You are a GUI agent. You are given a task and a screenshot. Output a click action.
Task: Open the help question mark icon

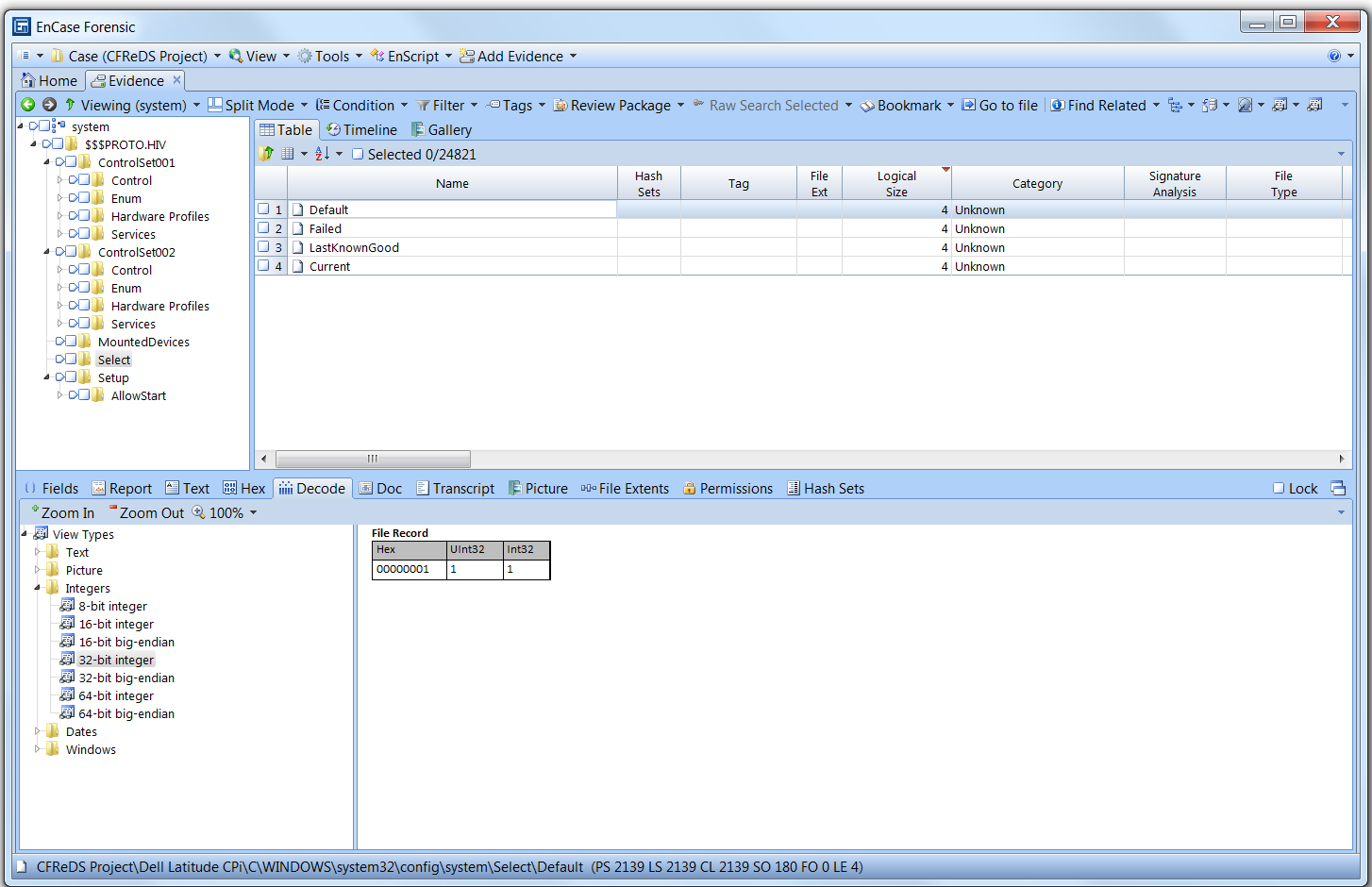tap(1333, 57)
